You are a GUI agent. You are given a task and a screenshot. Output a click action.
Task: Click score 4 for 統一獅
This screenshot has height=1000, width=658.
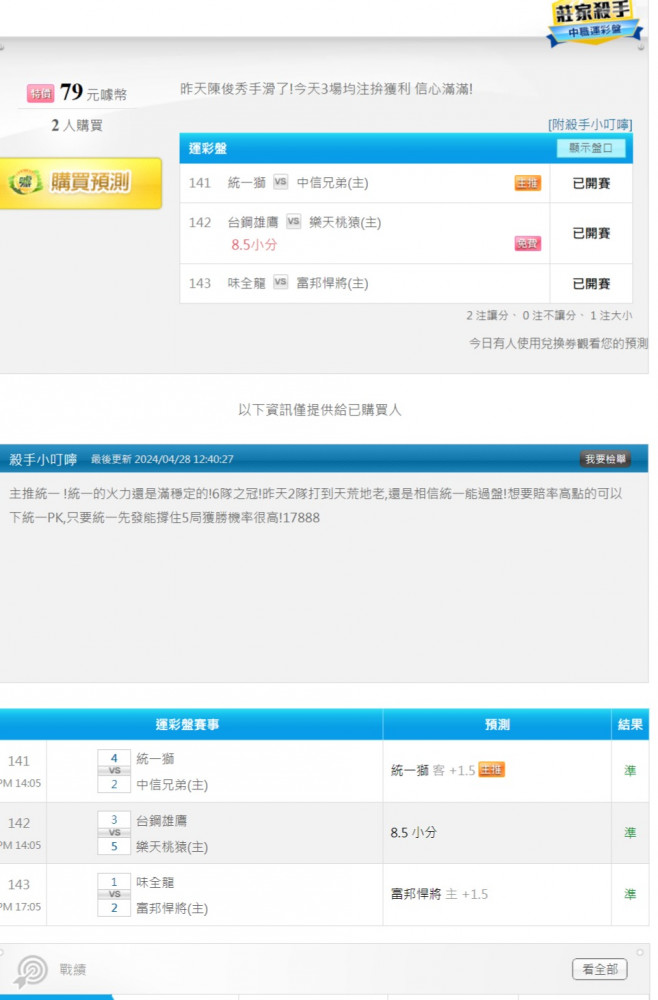point(114,758)
